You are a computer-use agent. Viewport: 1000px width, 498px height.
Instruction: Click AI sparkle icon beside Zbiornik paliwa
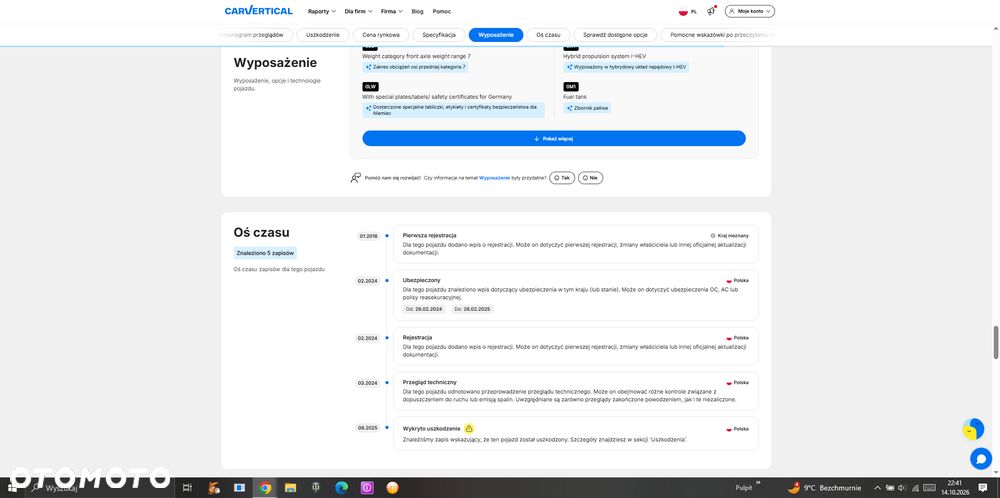tap(570, 108)
